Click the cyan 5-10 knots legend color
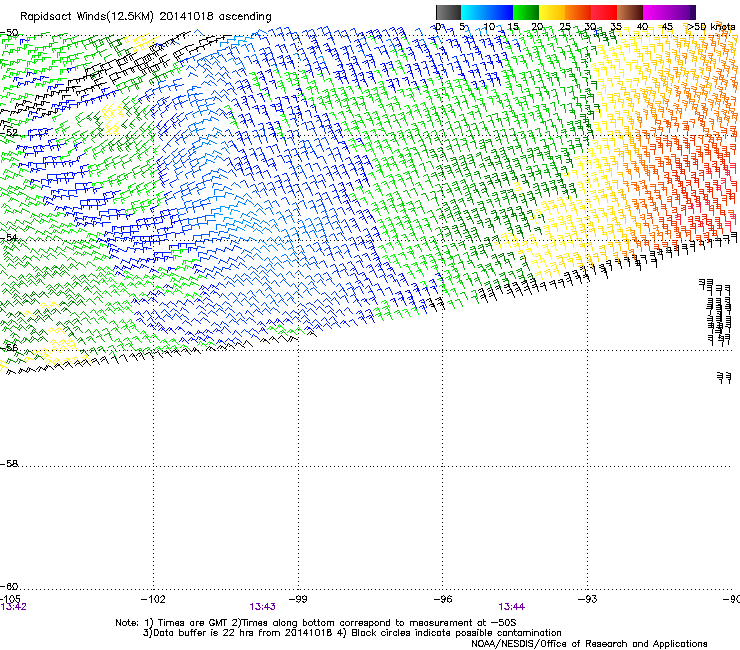The width and height of the screenshot is (740, 650). coord(474,12)
